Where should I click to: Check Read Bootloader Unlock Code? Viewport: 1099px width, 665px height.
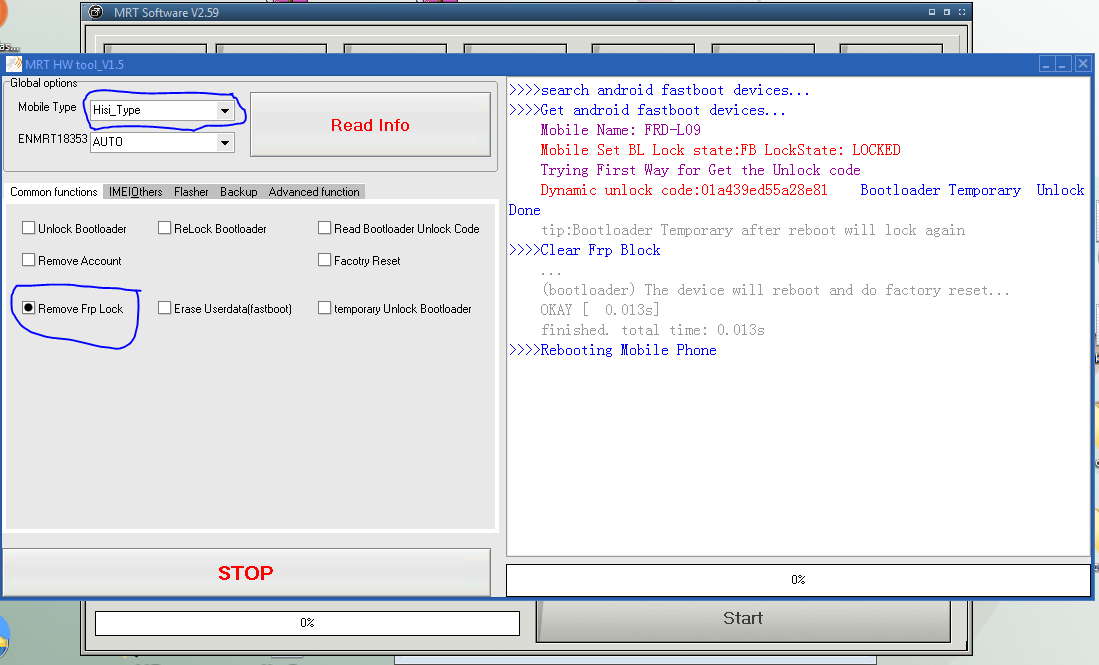click(325, 228)
